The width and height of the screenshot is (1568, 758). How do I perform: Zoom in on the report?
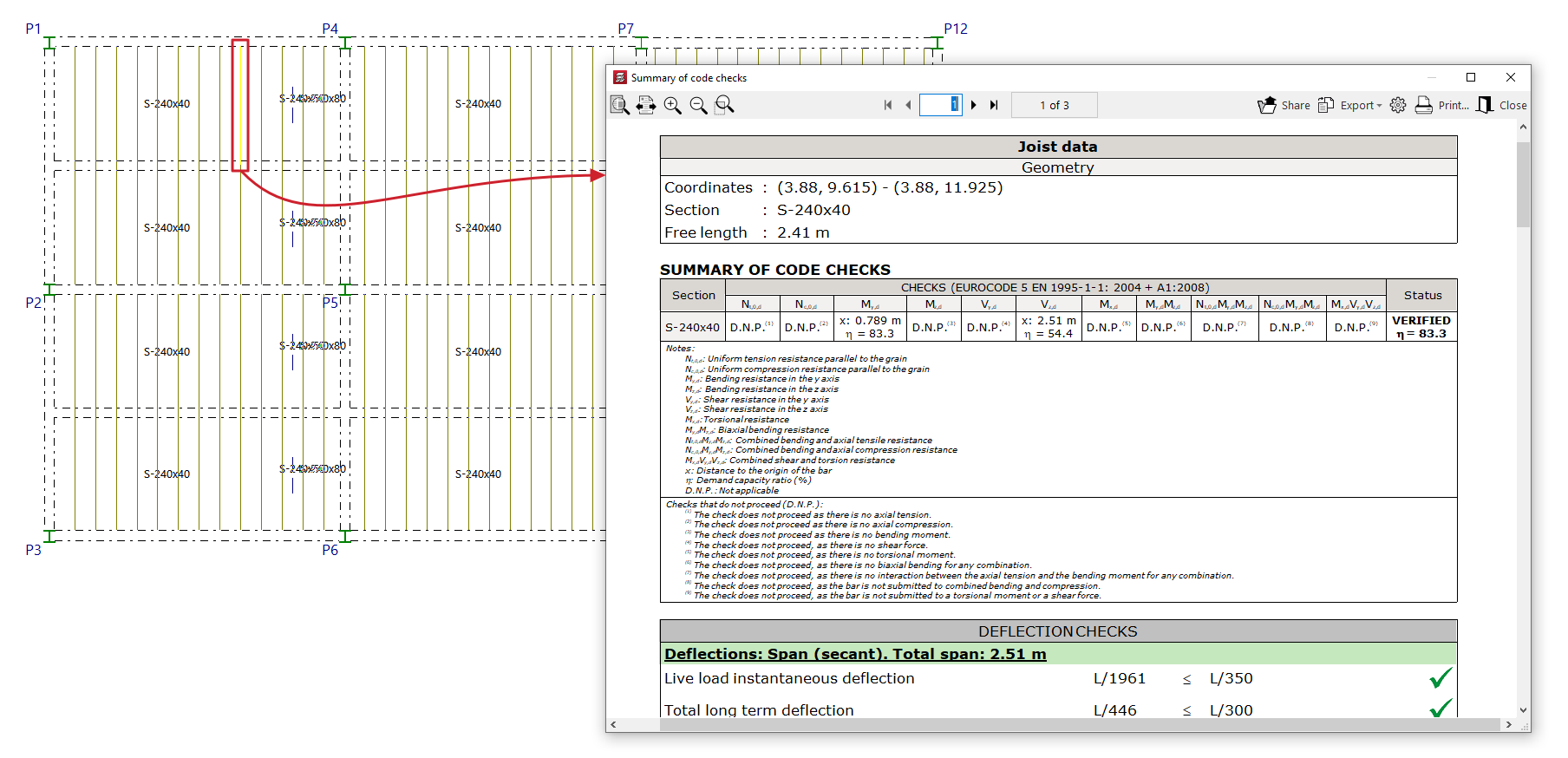coord(672,105)
